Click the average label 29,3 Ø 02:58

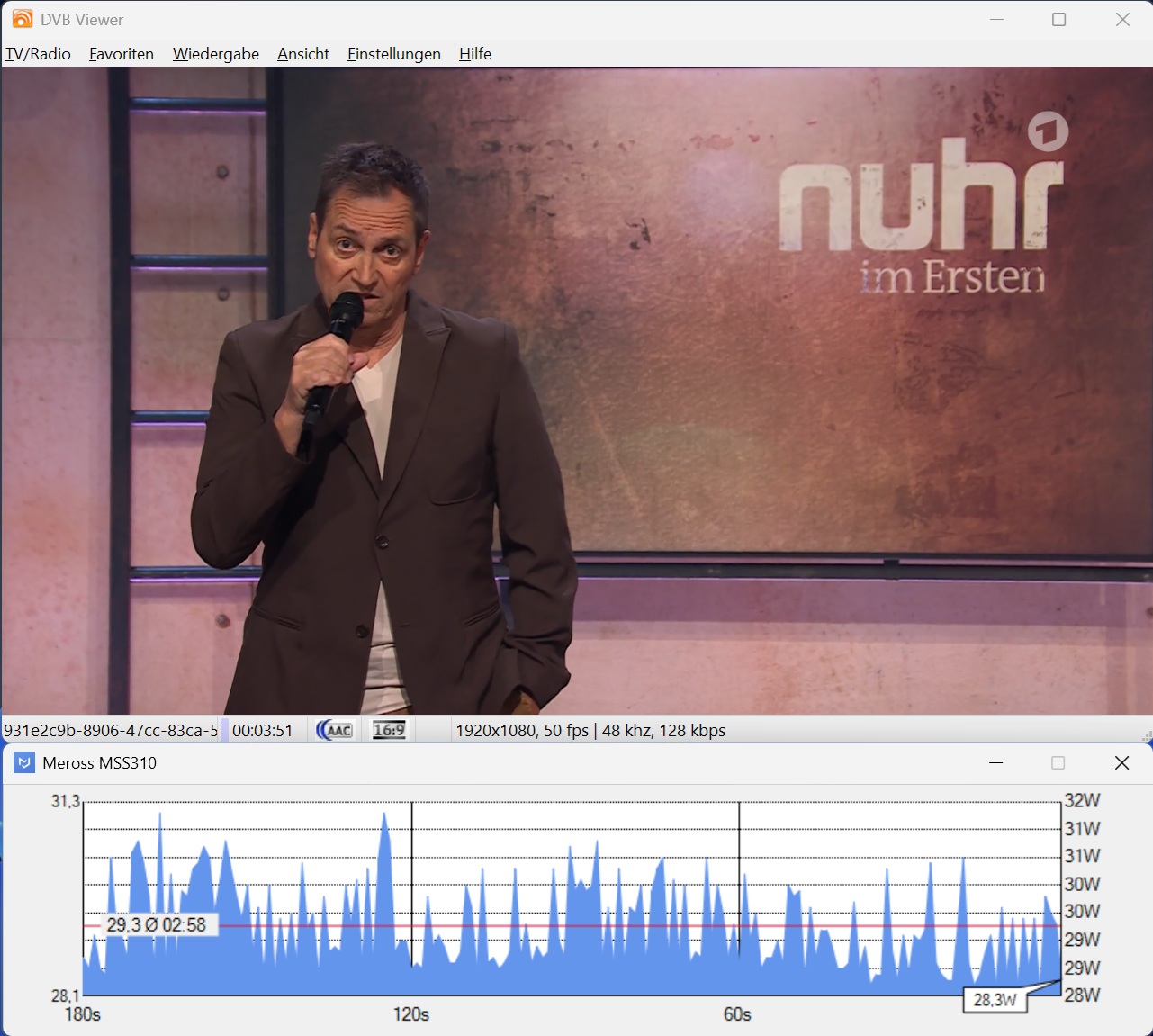[156, 924]
